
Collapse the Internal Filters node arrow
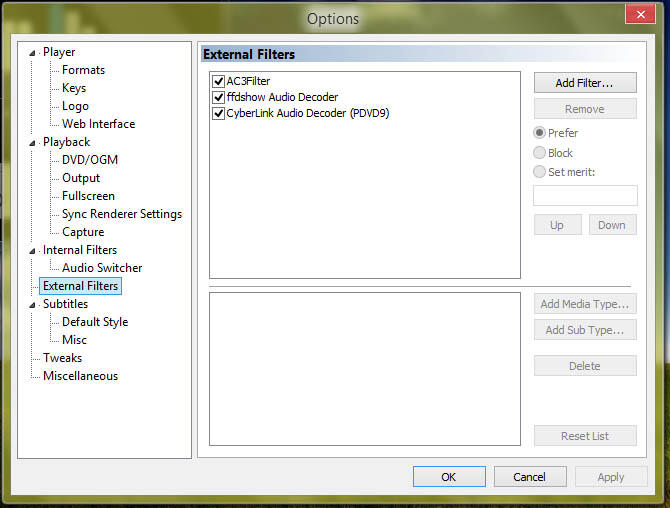coord(33,251)
